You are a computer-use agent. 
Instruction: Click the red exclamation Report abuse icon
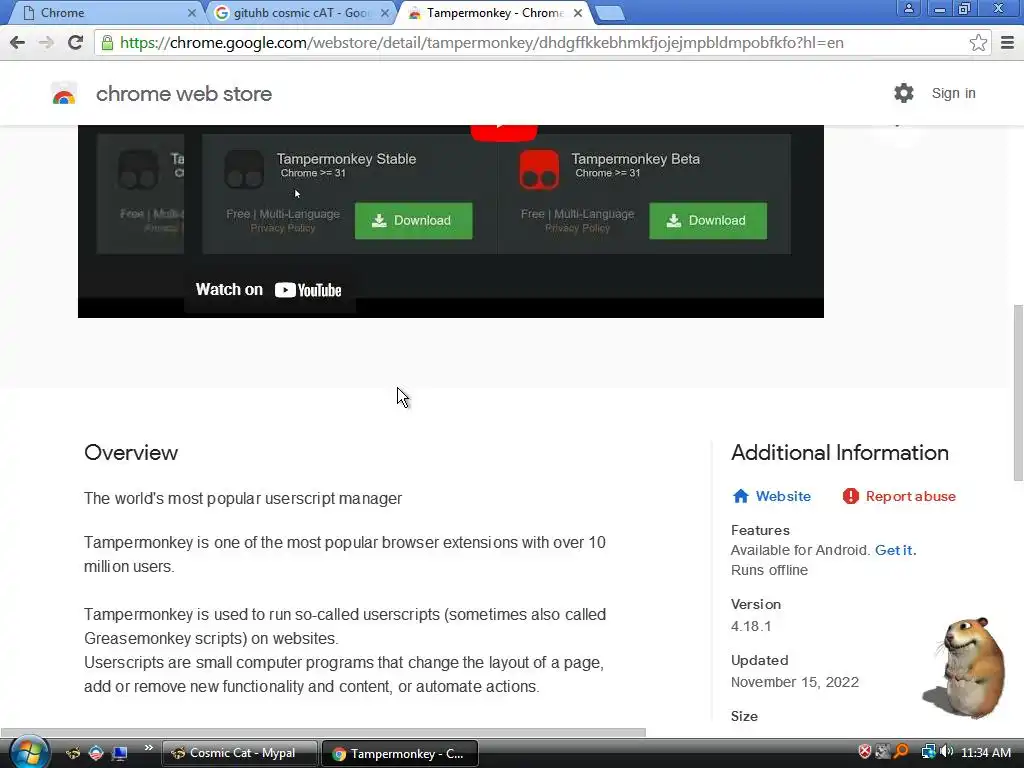(x=850, y=496)
